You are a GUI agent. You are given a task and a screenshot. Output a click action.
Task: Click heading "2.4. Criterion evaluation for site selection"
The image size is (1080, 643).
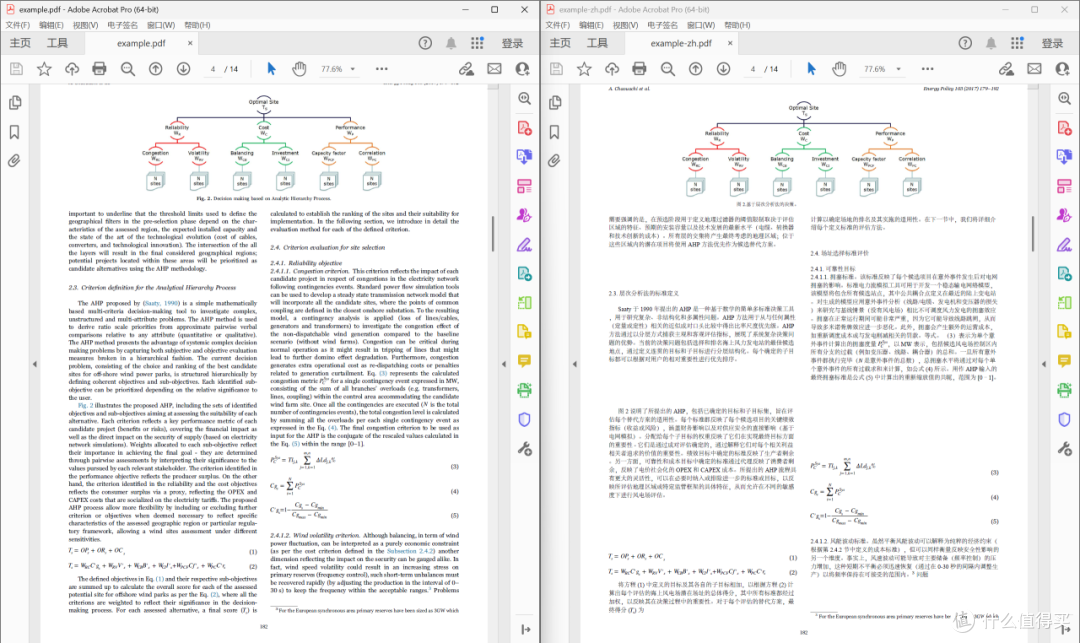(x=327, y=247)
